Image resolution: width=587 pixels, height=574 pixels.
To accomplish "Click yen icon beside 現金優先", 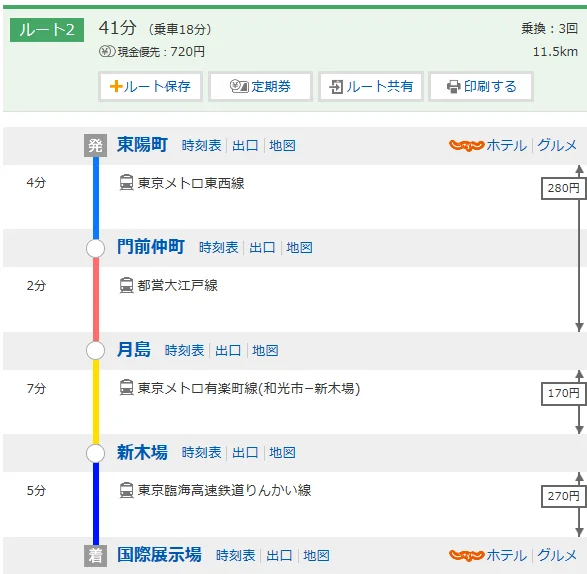I will pyautogui.click(x=107, y=51).
